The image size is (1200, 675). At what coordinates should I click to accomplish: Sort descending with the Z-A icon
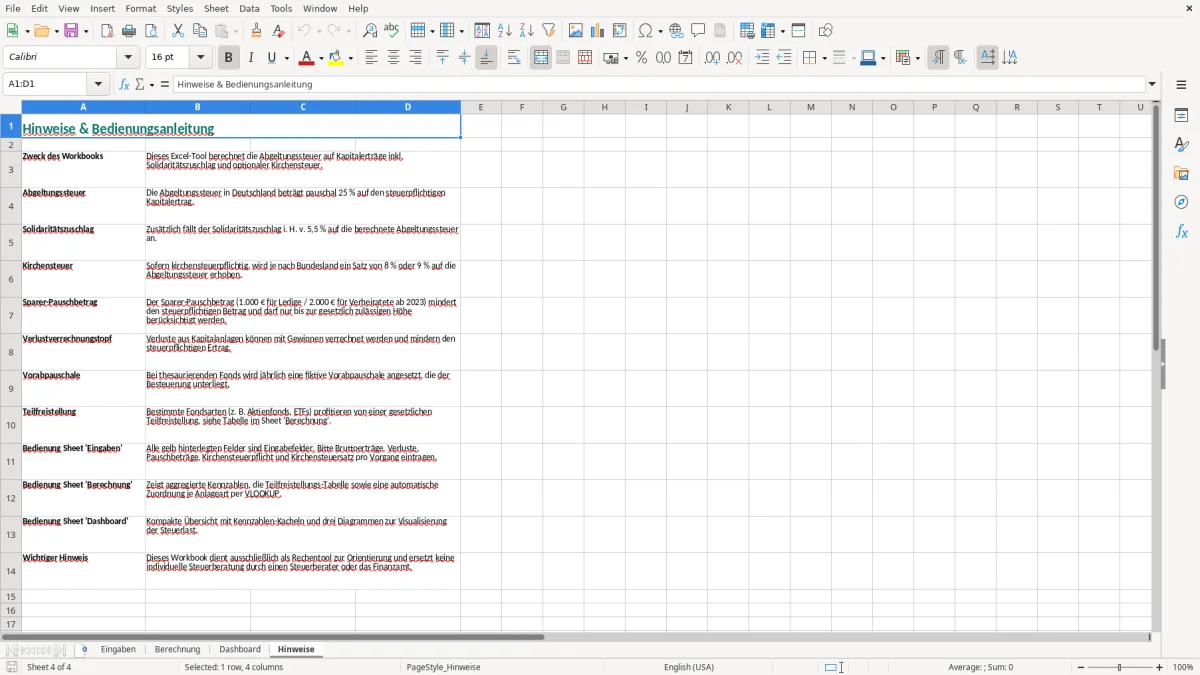pos(527,31)
